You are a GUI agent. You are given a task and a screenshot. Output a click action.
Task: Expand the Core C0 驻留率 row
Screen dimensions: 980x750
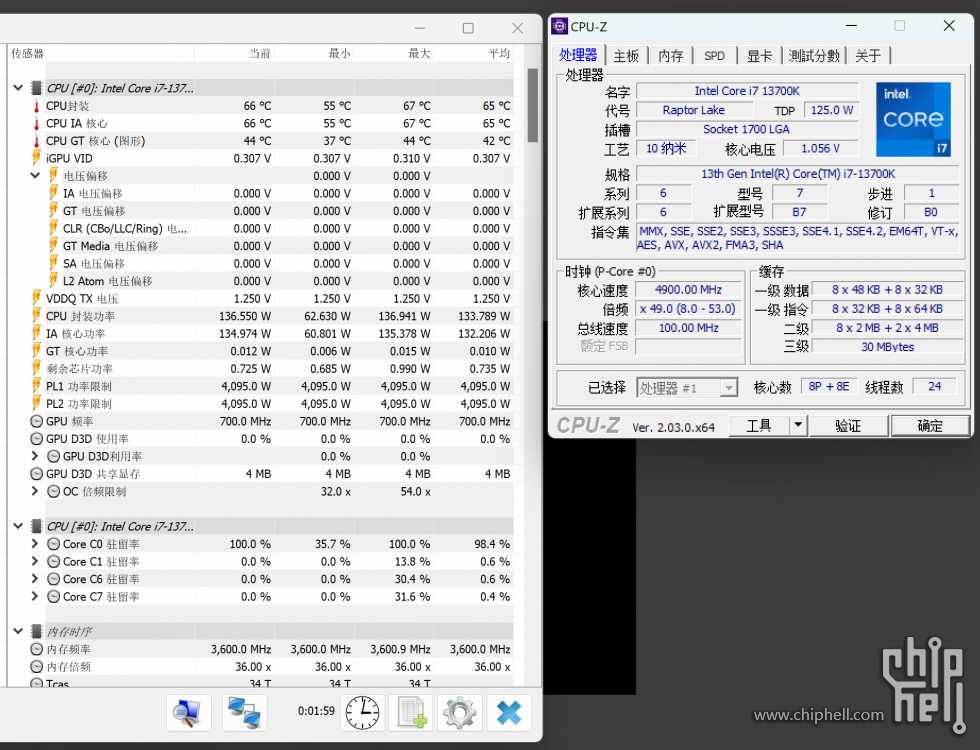coord(35,544)
